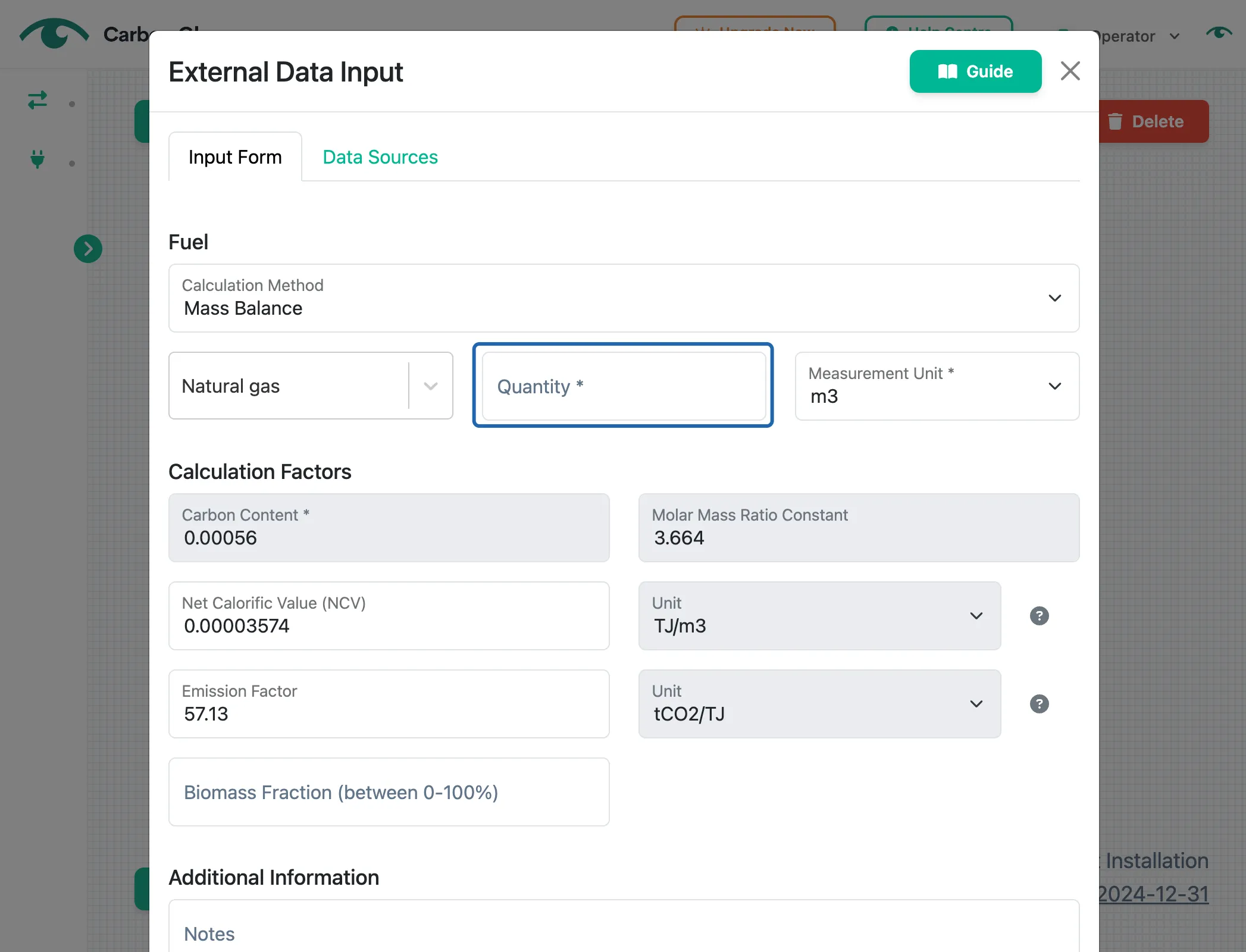Focus the Biomass Fraction input field
This screenshot has height=952, width=1246.
[x=389, y=791]
